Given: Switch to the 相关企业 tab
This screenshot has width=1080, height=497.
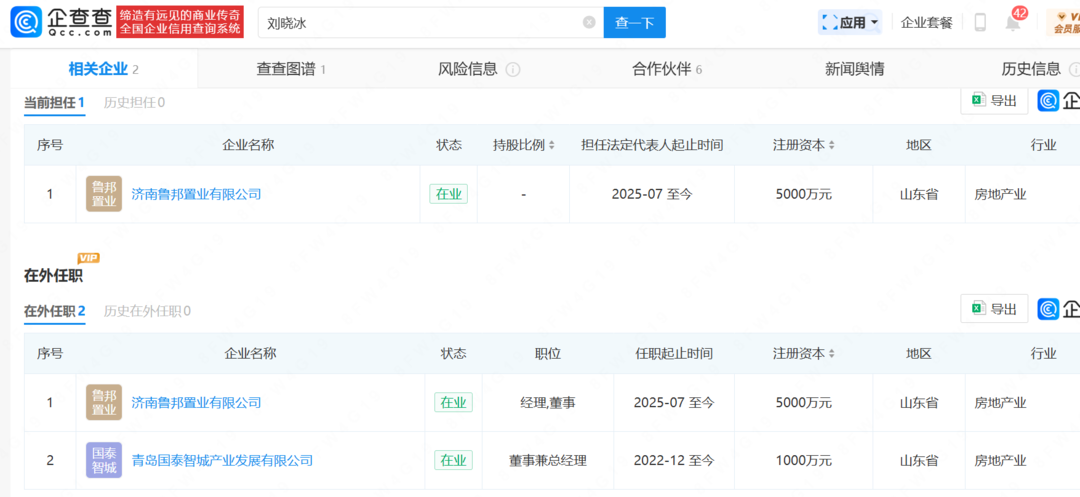Looking at the screenshot, I should tap(104, 69).
